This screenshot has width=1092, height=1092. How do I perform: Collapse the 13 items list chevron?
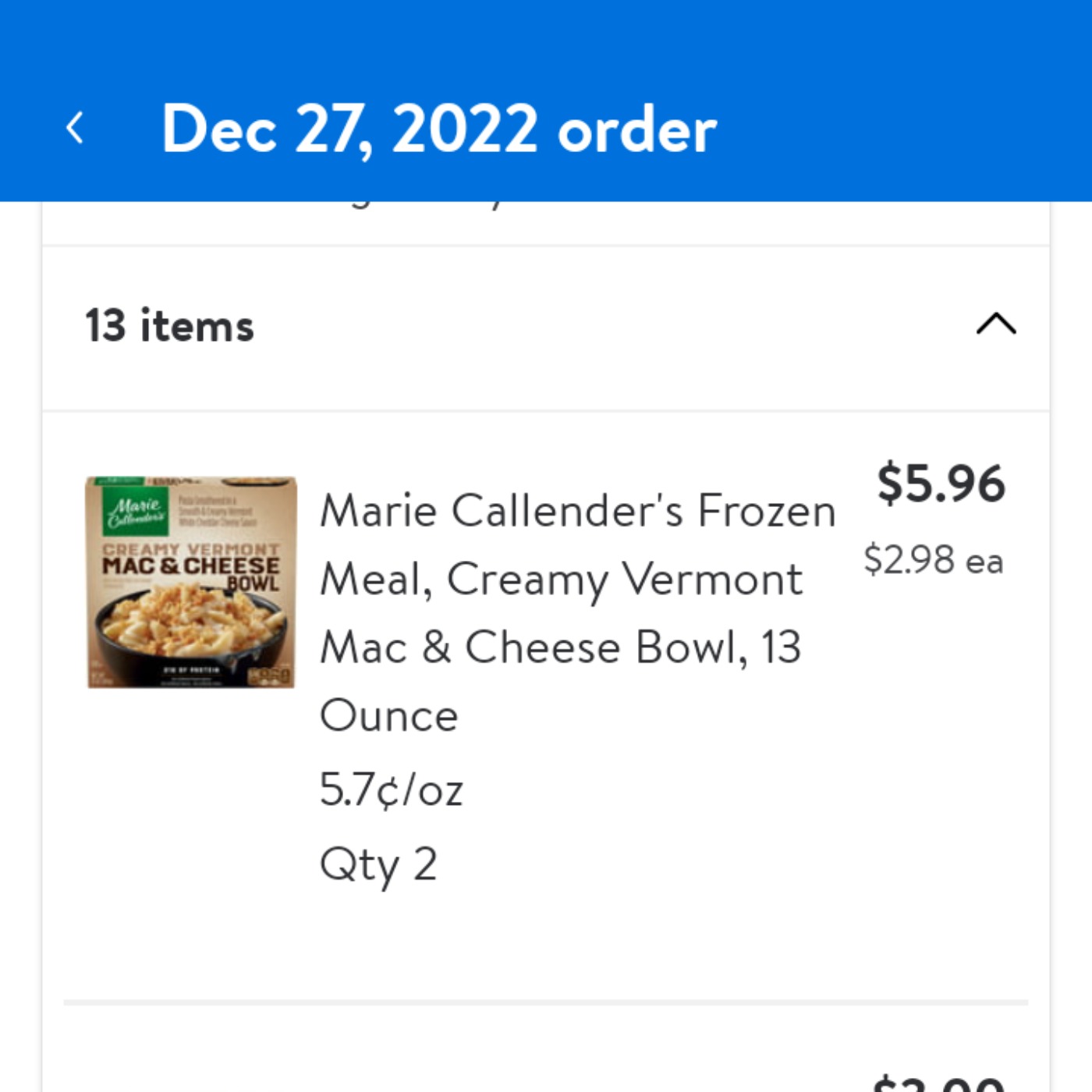click(x=996, y=324)
